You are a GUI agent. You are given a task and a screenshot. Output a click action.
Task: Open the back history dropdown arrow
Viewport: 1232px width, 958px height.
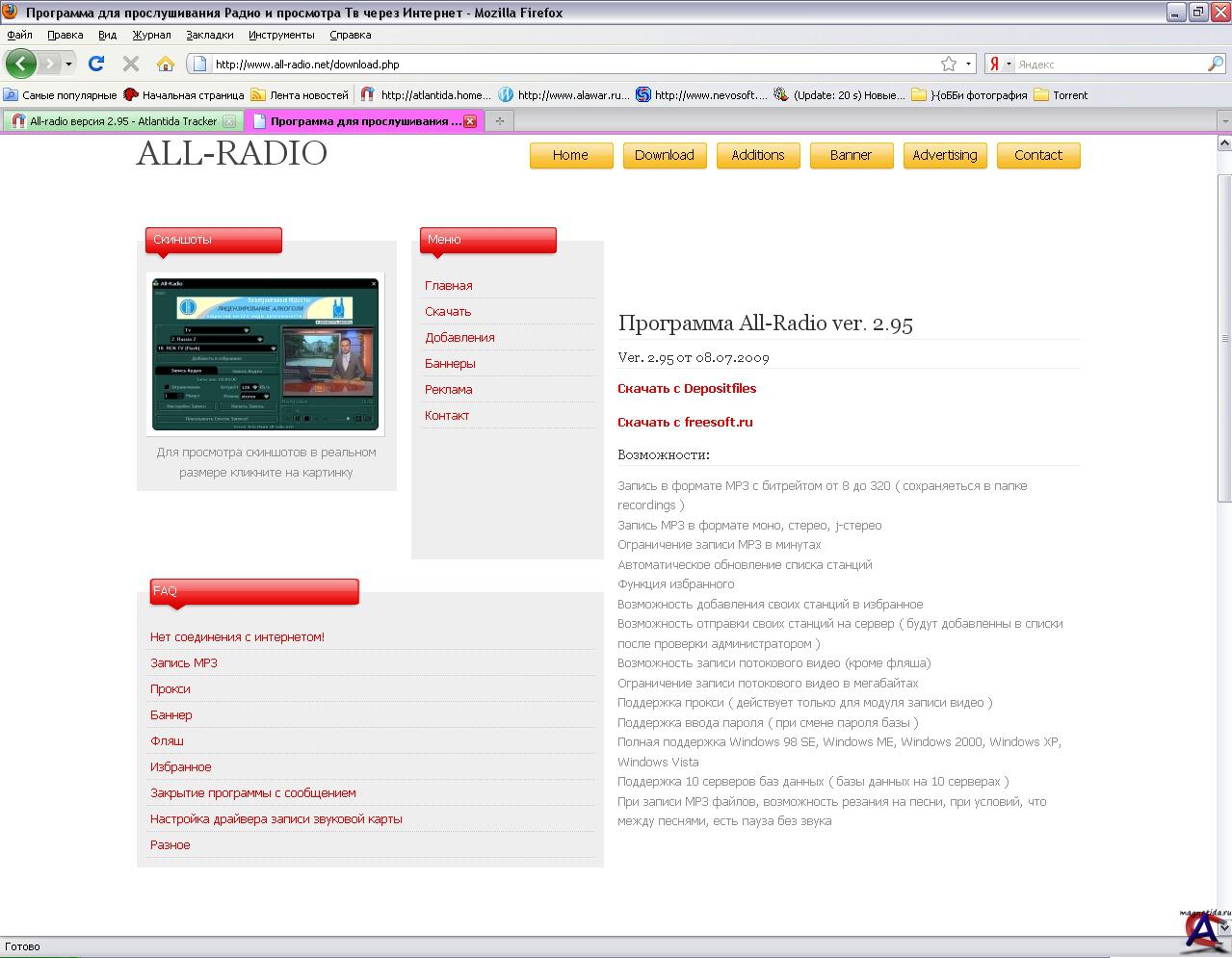point(68,65)
